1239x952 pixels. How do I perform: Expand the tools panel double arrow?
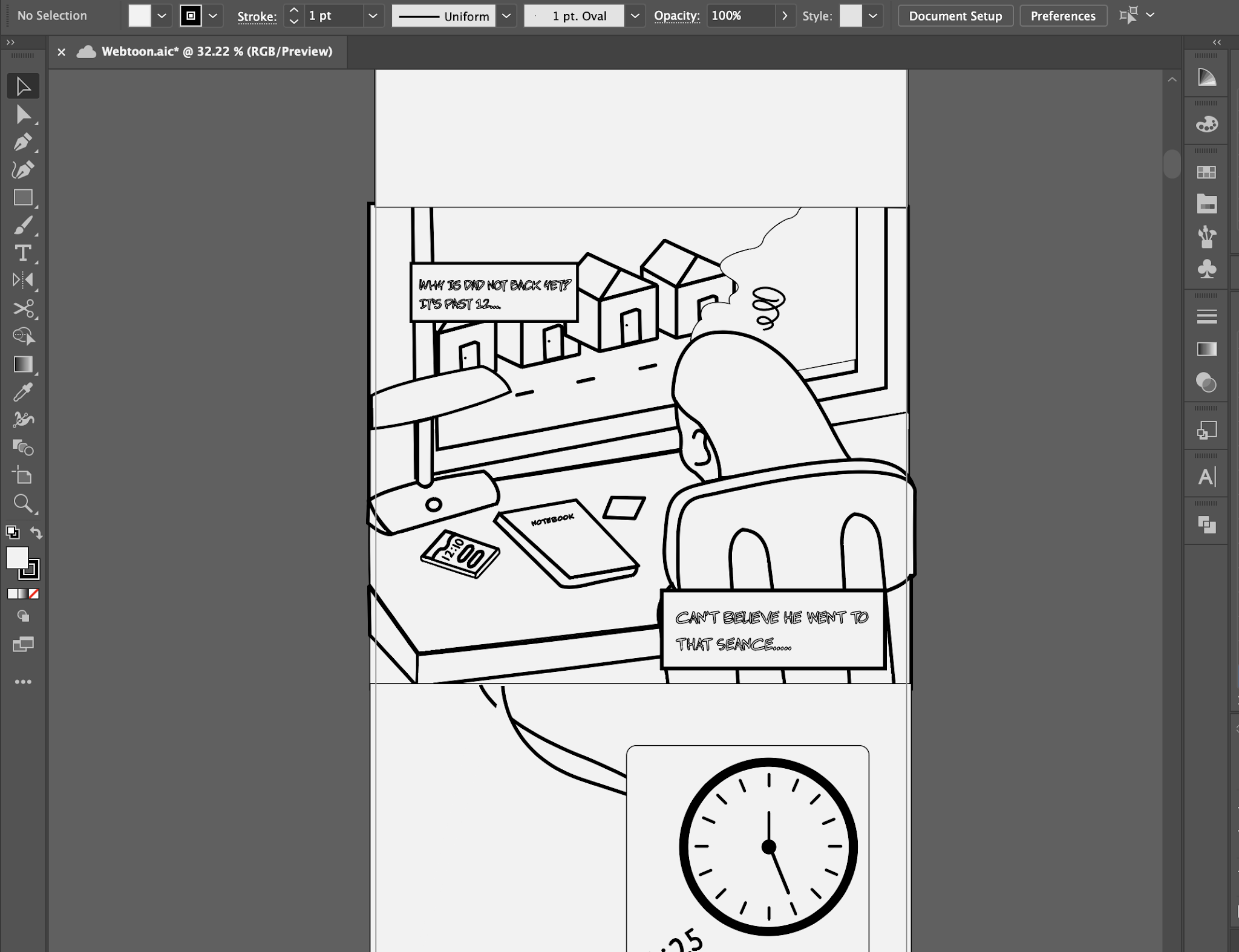click(10, 42)
